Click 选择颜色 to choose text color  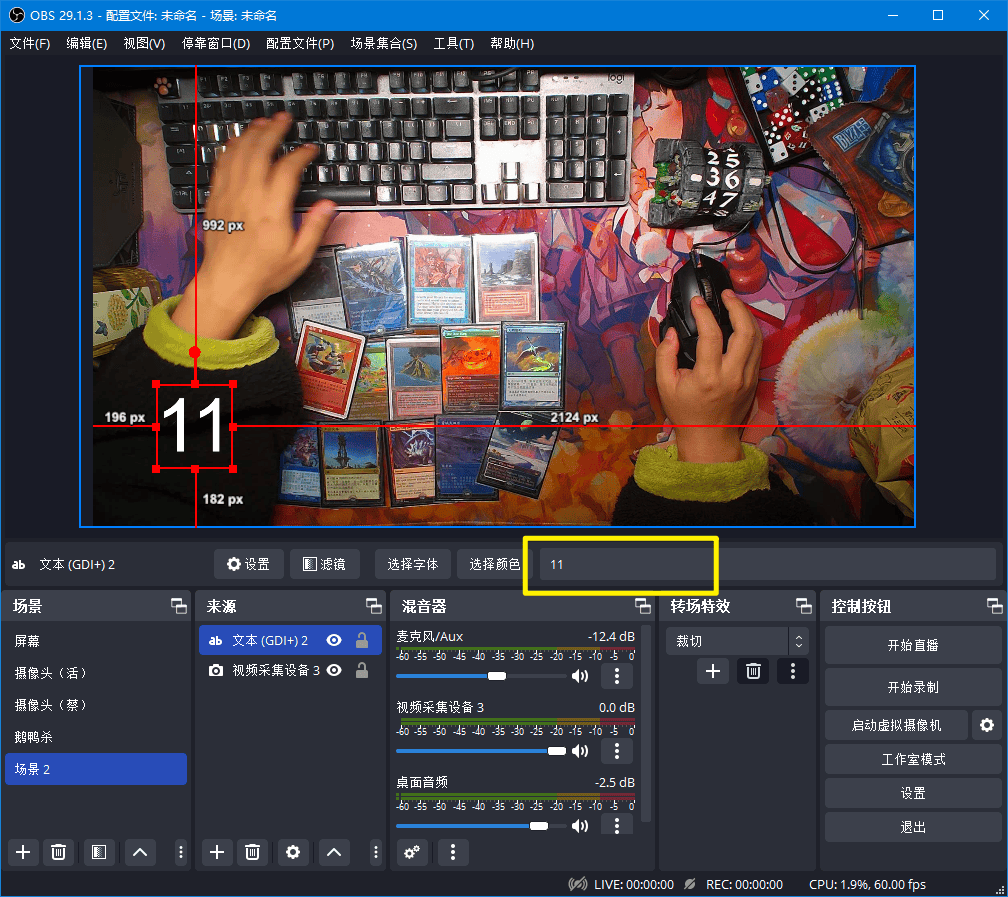click(494, 564)
